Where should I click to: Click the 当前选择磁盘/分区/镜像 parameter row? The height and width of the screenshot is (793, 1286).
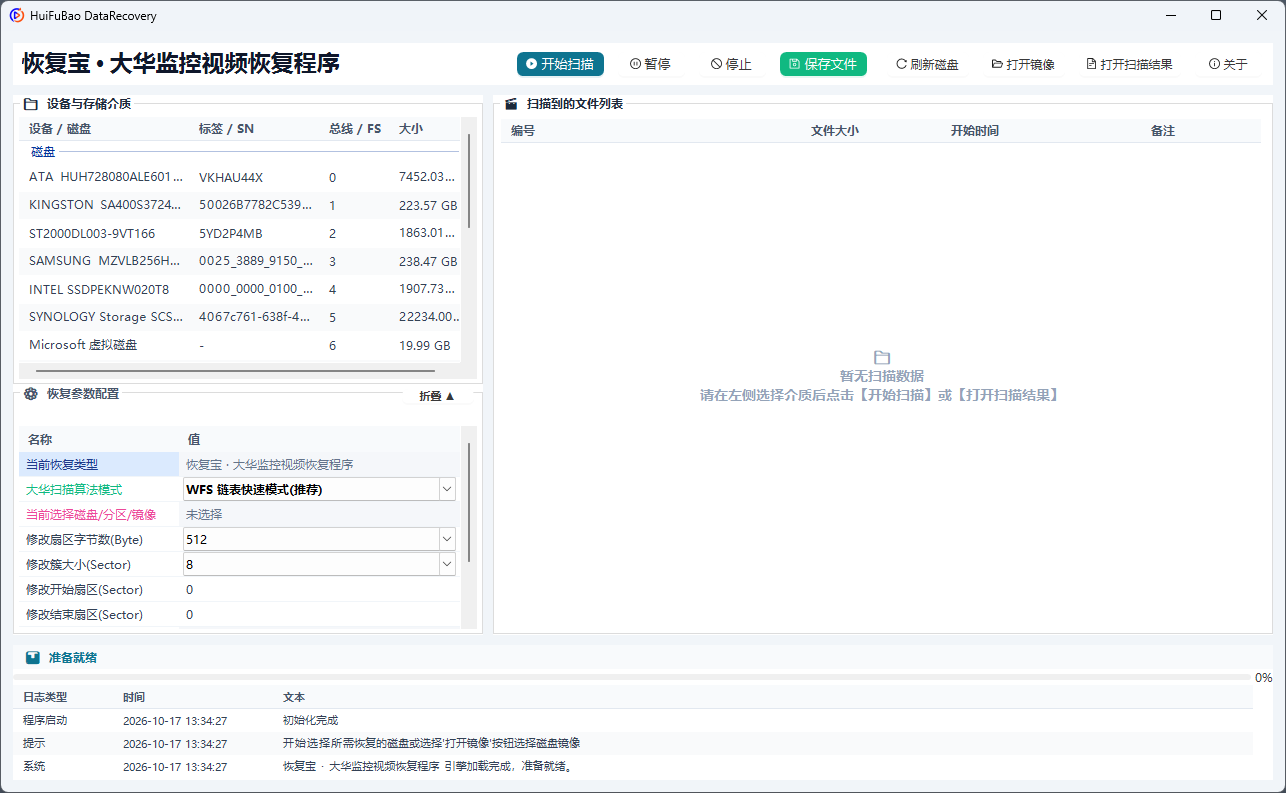tap(240, 514)
